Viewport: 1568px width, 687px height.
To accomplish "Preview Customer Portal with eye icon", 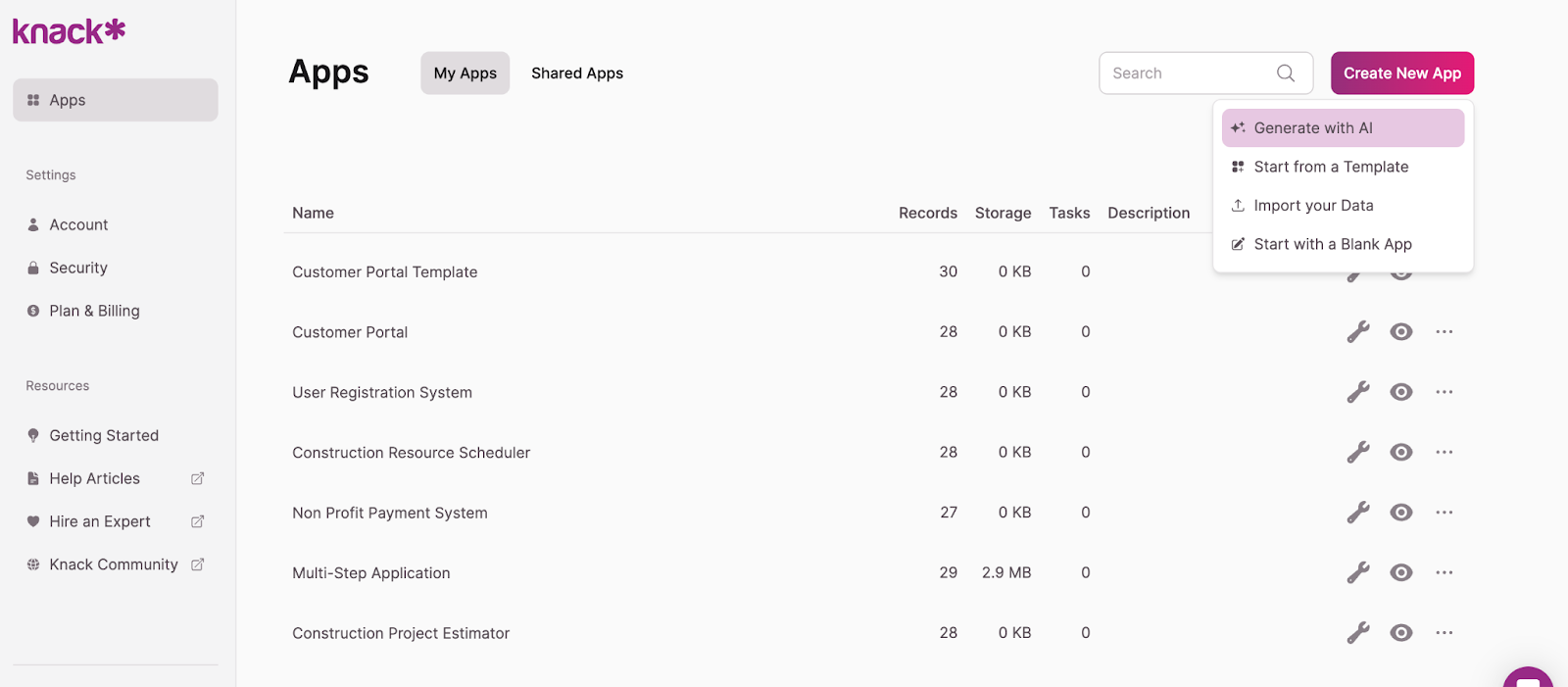I will point(1401,332).
